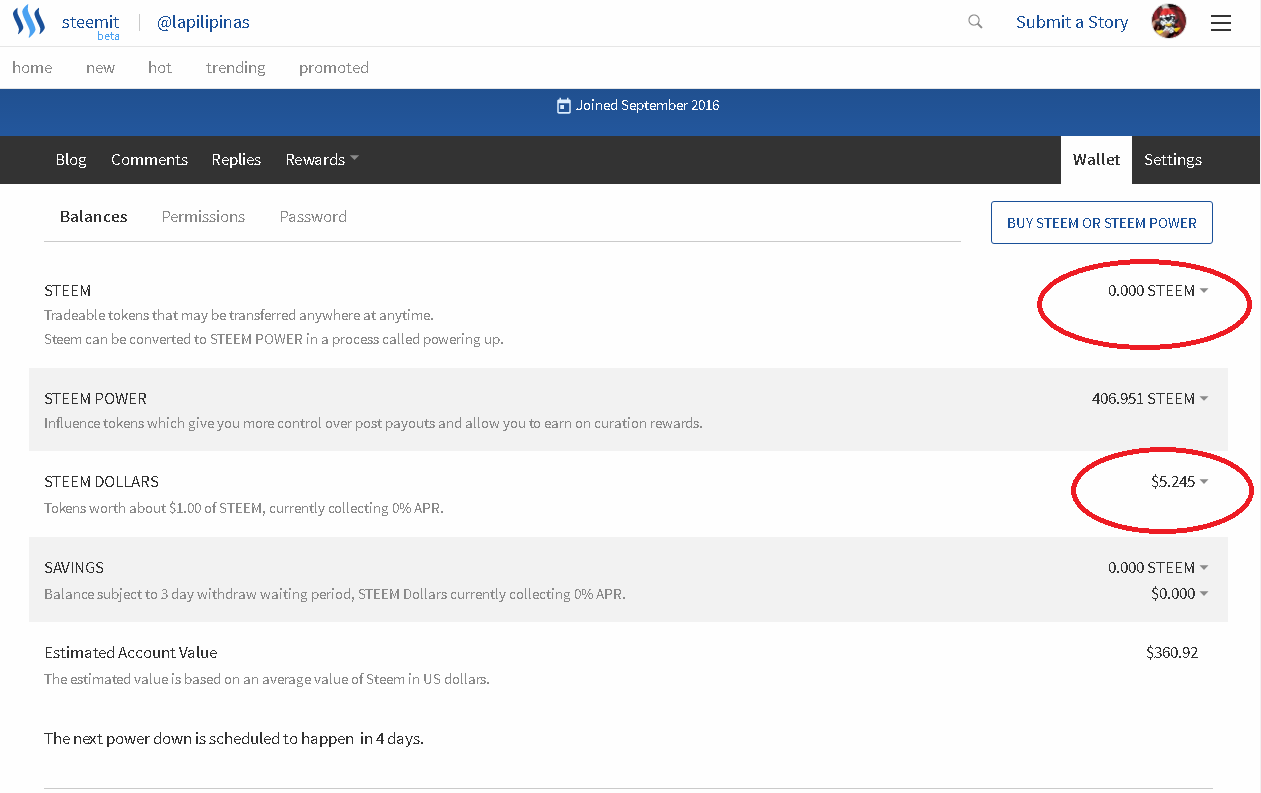Screen dimensions: 1261x793
Task: Open the user avatar picture
Action: click(x=1169, y=22)
